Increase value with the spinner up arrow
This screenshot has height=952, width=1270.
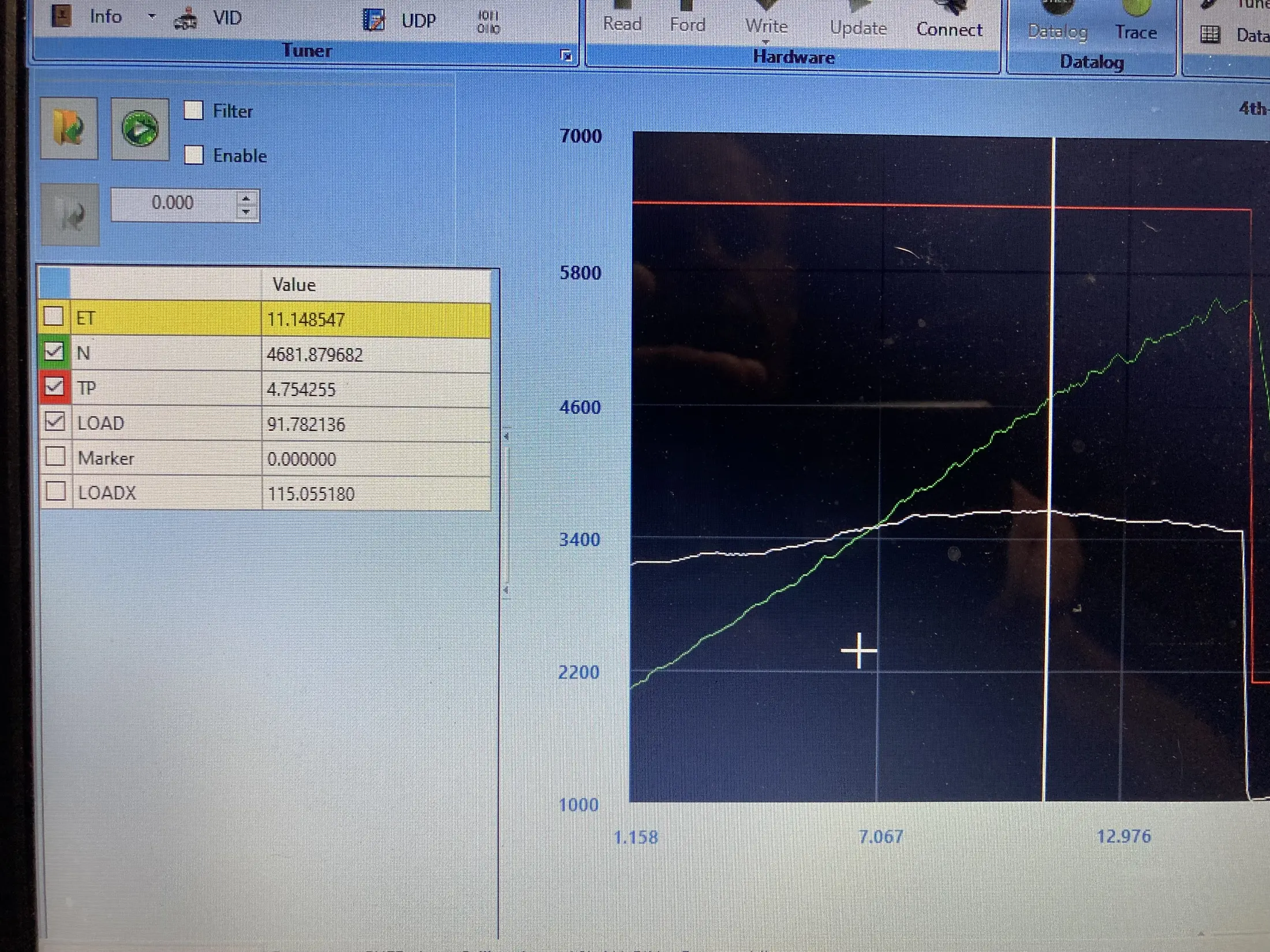tap(246, 198)
